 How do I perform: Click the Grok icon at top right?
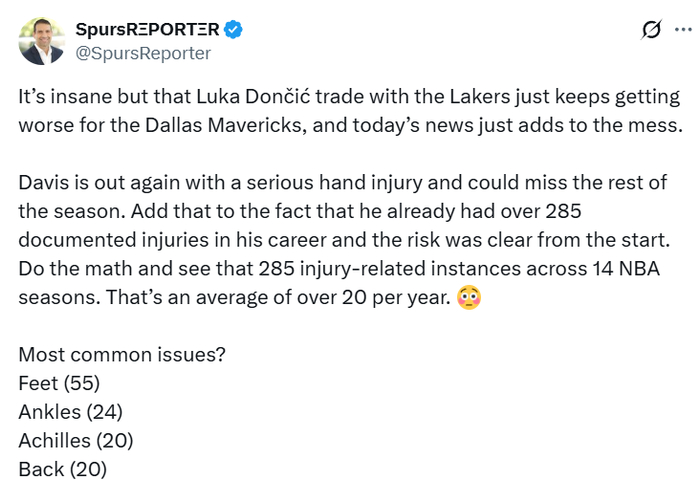(651, 30)
